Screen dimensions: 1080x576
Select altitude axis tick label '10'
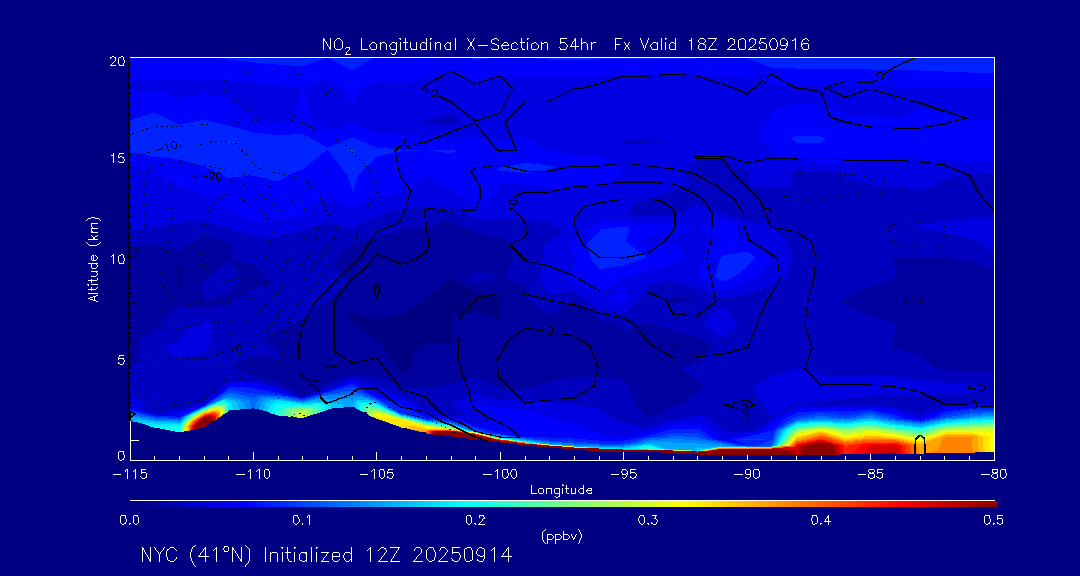point(117,259)
